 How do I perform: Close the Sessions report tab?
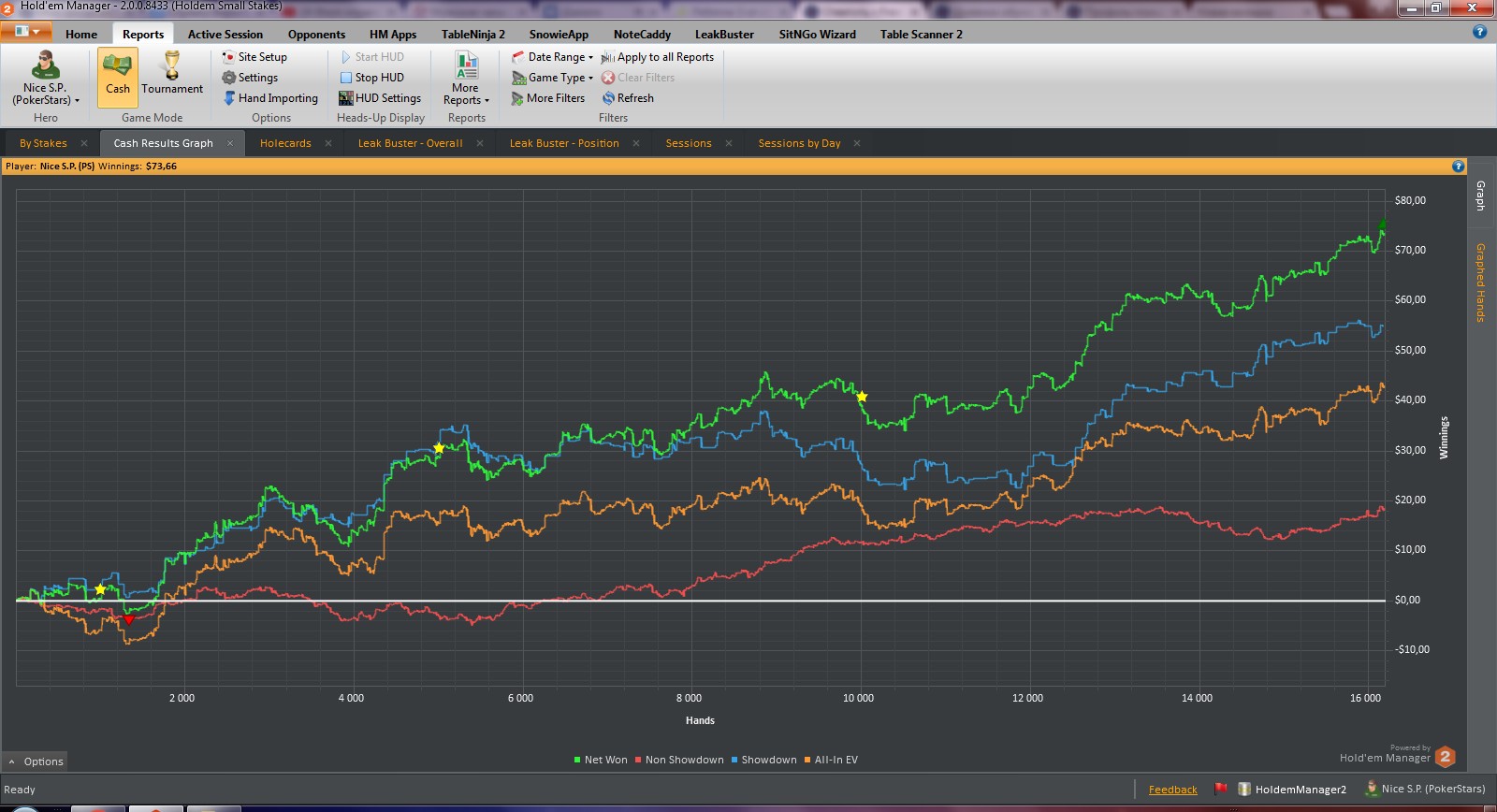click(x=729, y=143)
